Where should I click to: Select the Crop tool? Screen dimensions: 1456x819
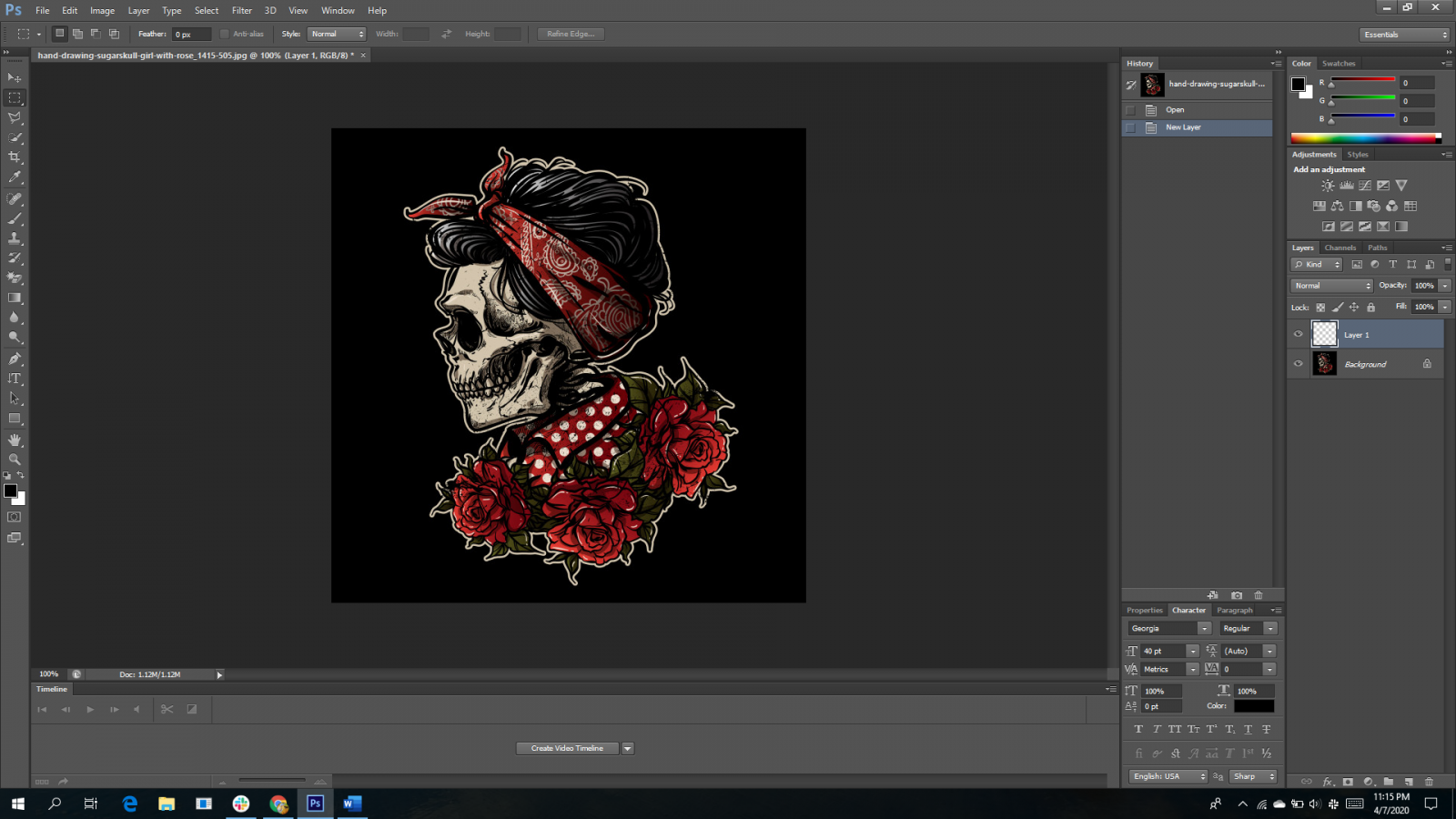click(15, 157)
